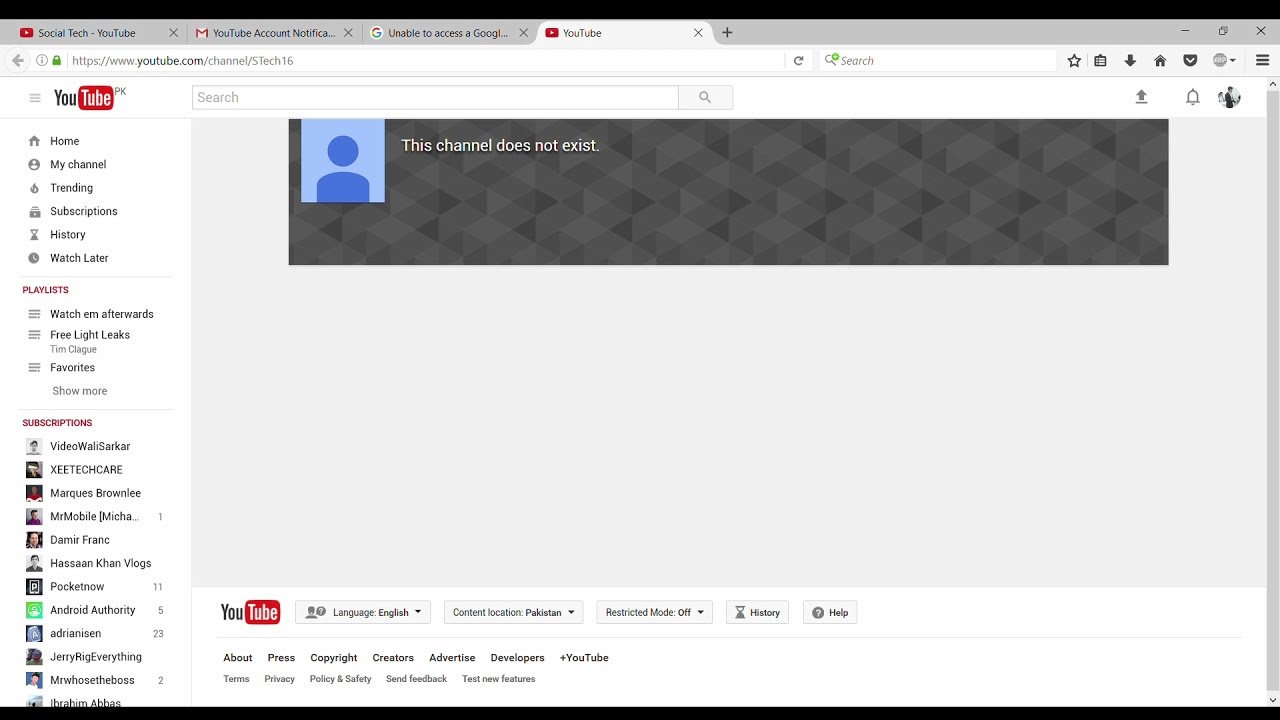Open the Language: English dropdown
The height and width of the screenshot is (720, 1280).
point(363,612)
